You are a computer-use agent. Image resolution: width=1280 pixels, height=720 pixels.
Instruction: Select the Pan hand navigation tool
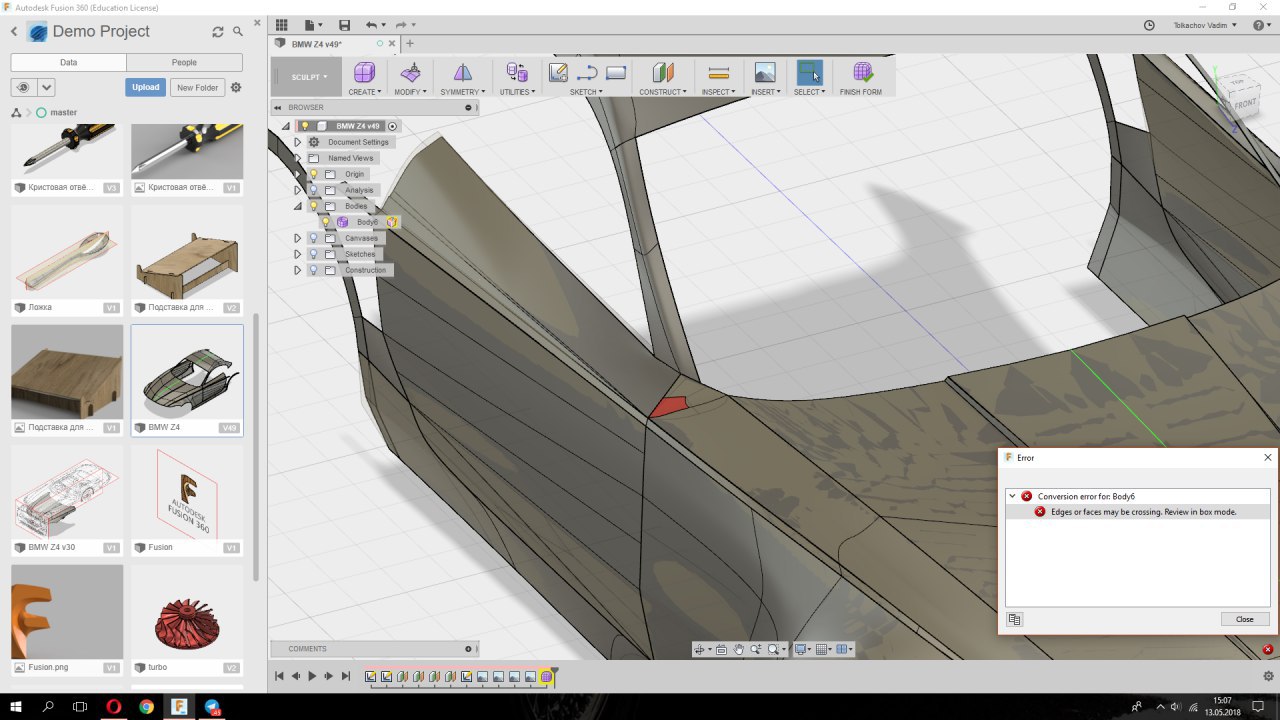(738, 649)
